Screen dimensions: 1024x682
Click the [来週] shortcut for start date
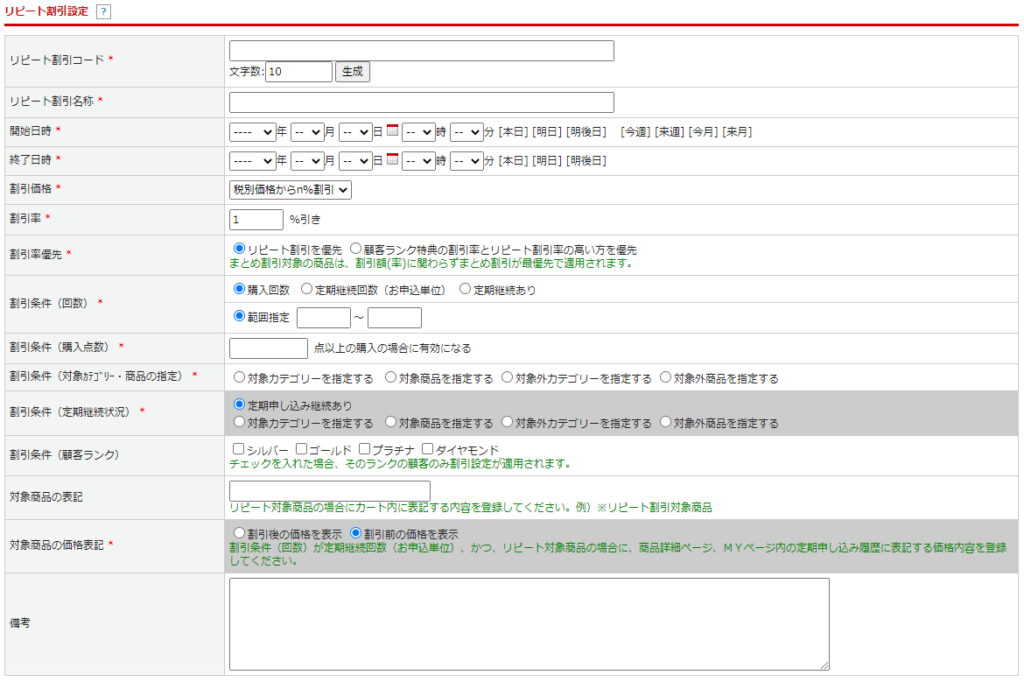coord(669,132)
